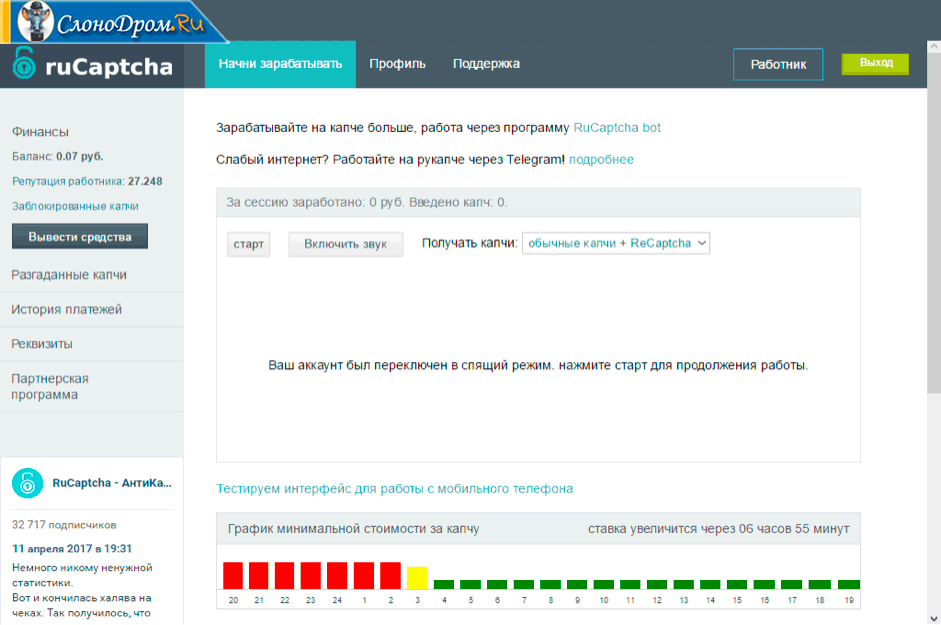Click the Вывести средства button
941x625 pixels.
[x=80, y=237]
